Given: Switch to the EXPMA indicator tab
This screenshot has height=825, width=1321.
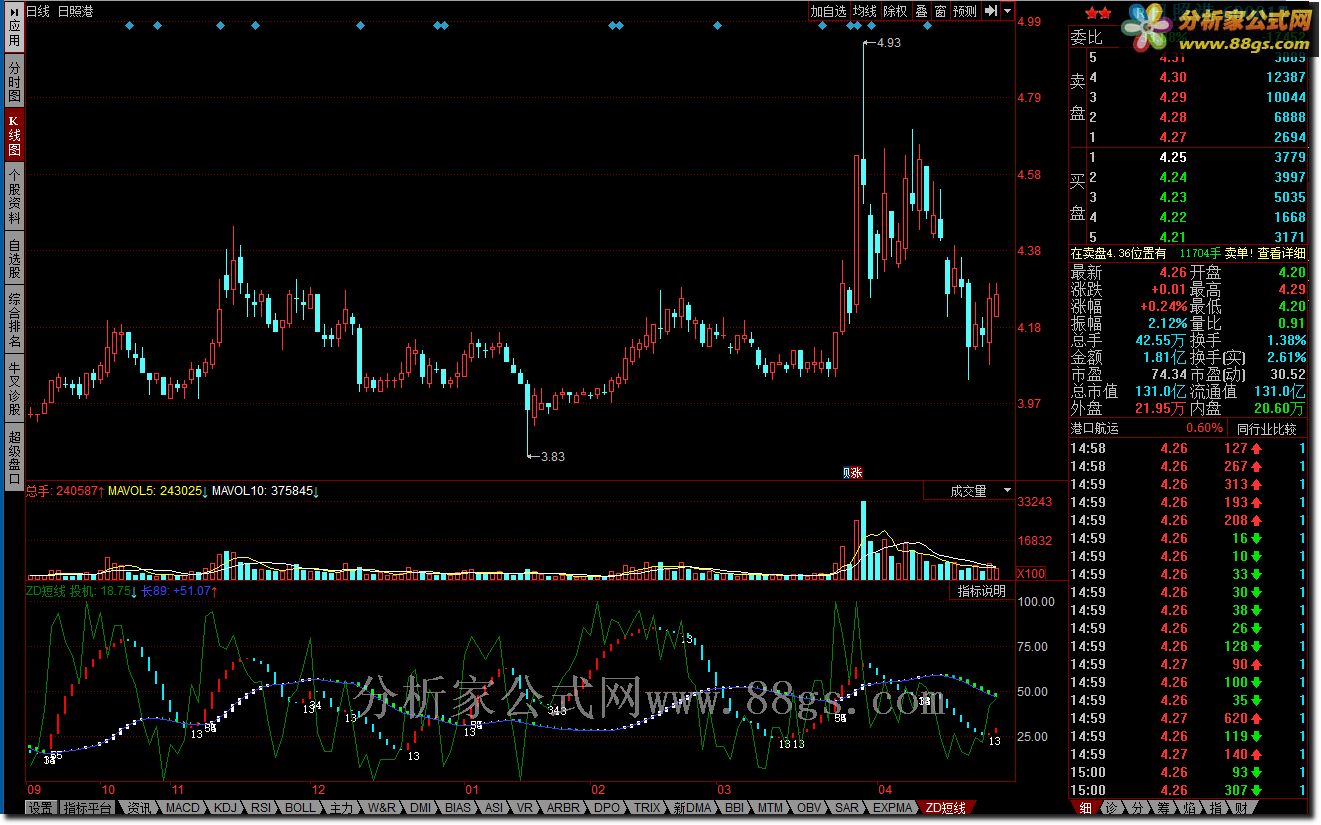Looking at the screenshot, I should (x=893, y=807).
